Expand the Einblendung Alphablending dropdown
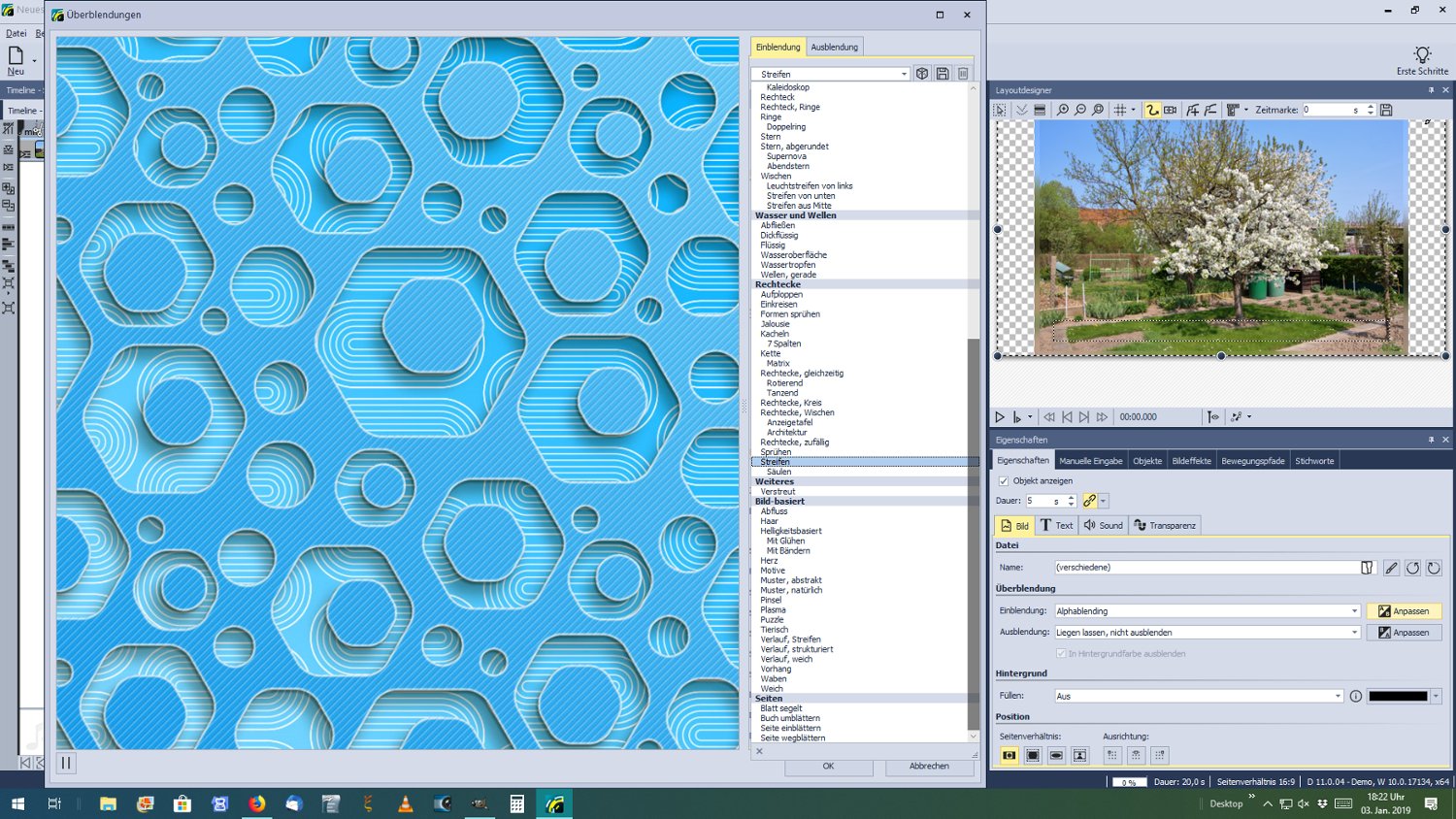The image size is (1456, 819). (x=1354, y=611)
